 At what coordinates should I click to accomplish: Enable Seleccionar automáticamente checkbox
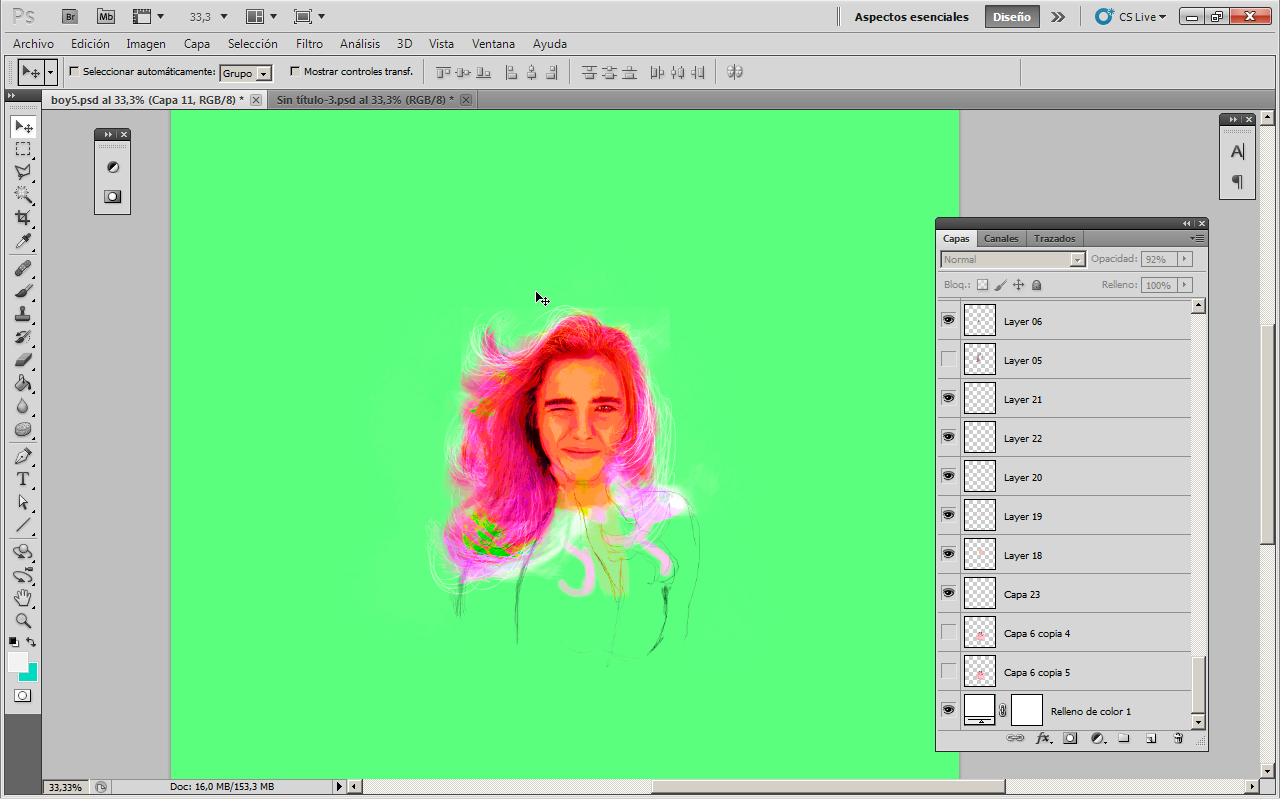point(74,72)
